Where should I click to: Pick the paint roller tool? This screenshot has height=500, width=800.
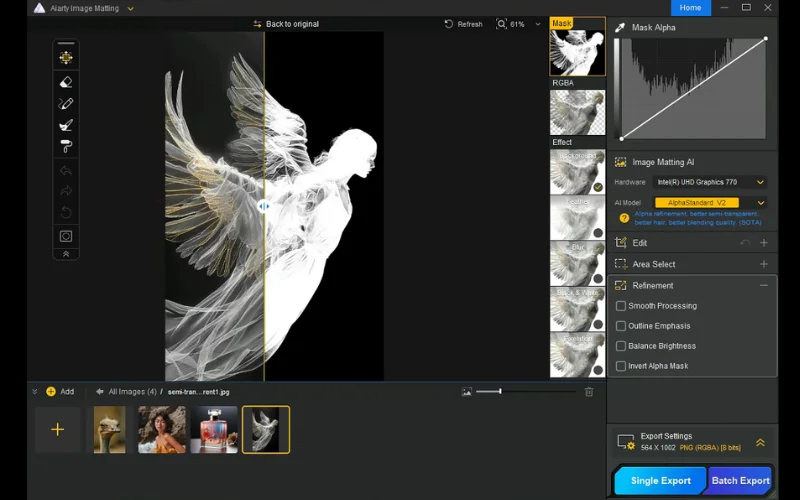point(66,146)
